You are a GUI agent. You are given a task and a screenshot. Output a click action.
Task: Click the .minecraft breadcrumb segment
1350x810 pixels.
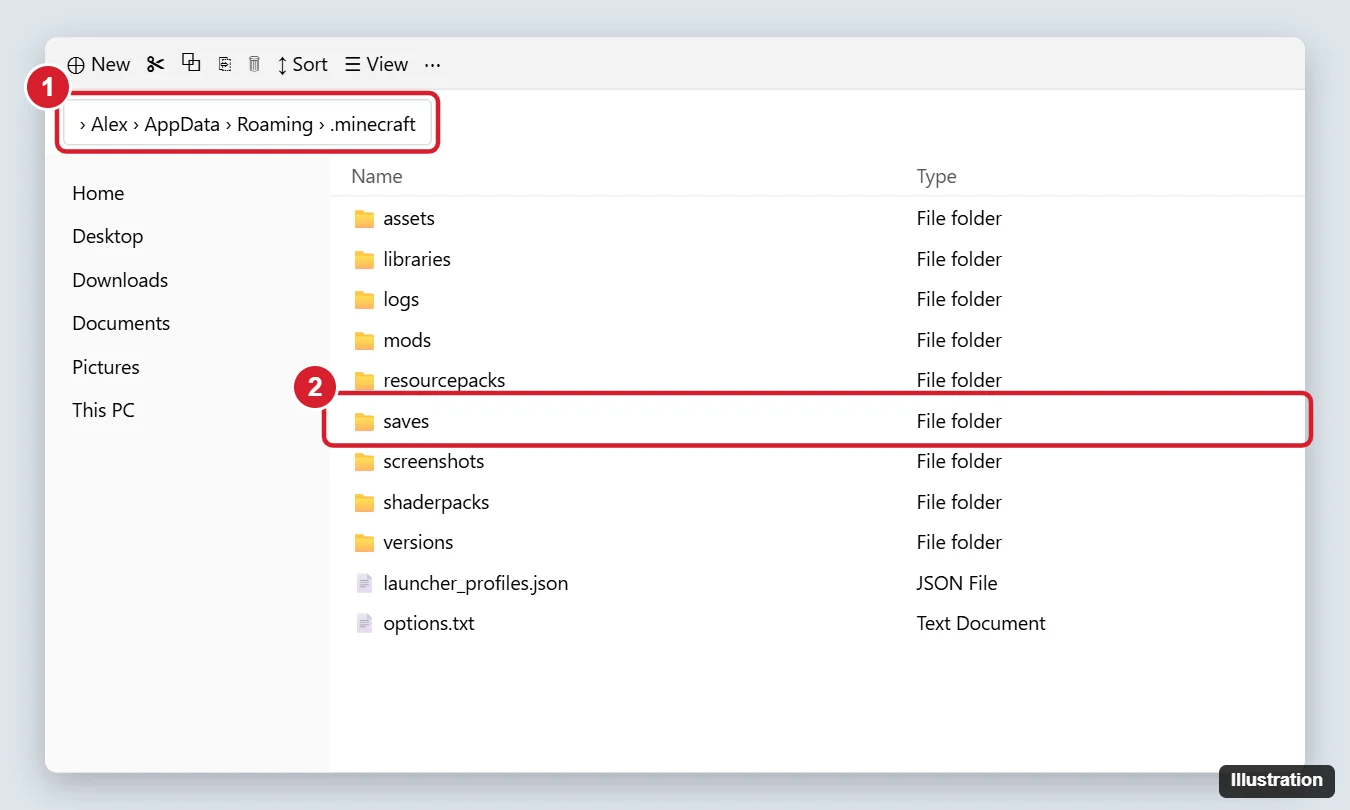(373, 124)
